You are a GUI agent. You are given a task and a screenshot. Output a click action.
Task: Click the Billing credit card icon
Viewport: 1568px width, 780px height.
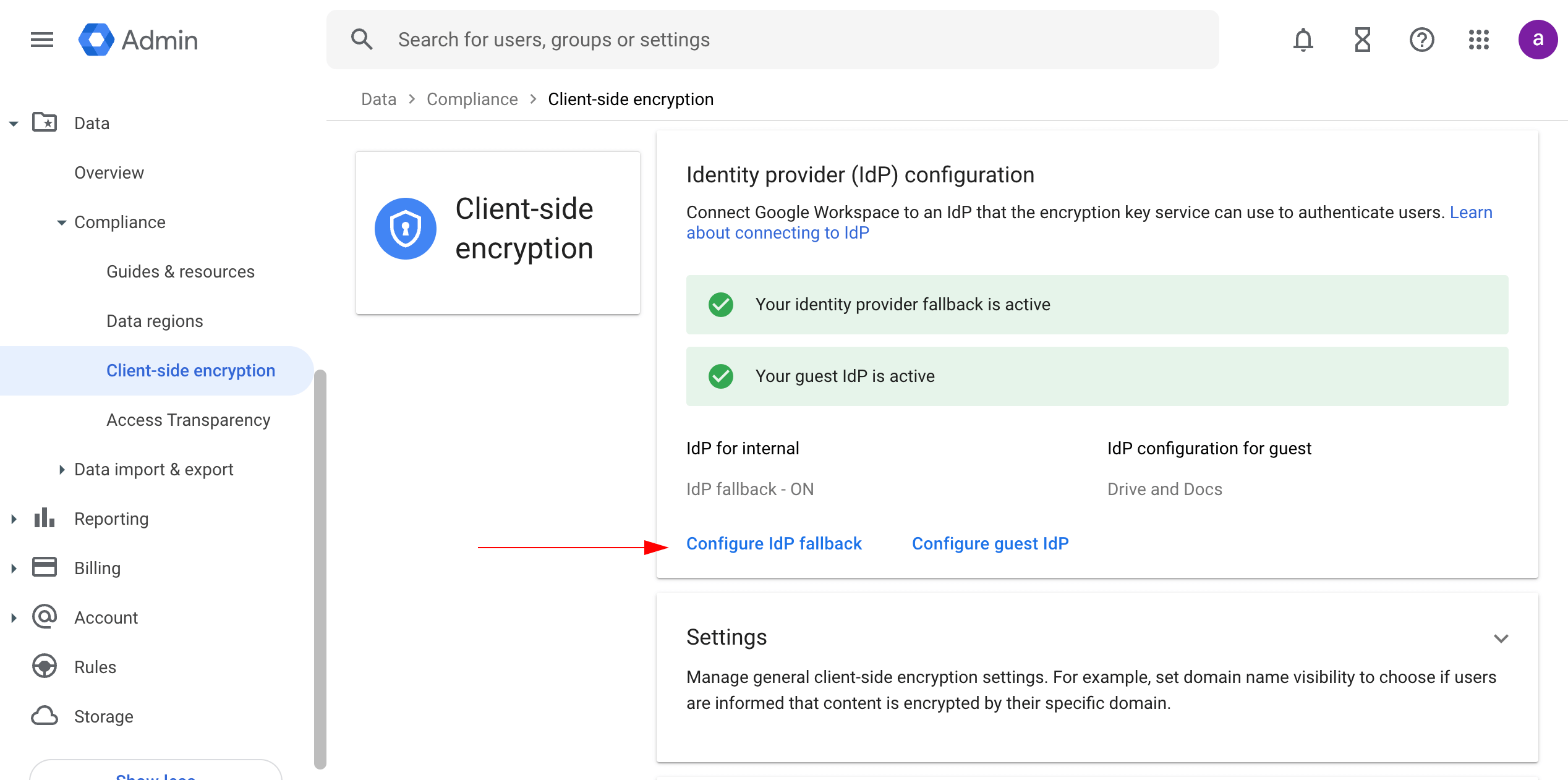[45, 567]
